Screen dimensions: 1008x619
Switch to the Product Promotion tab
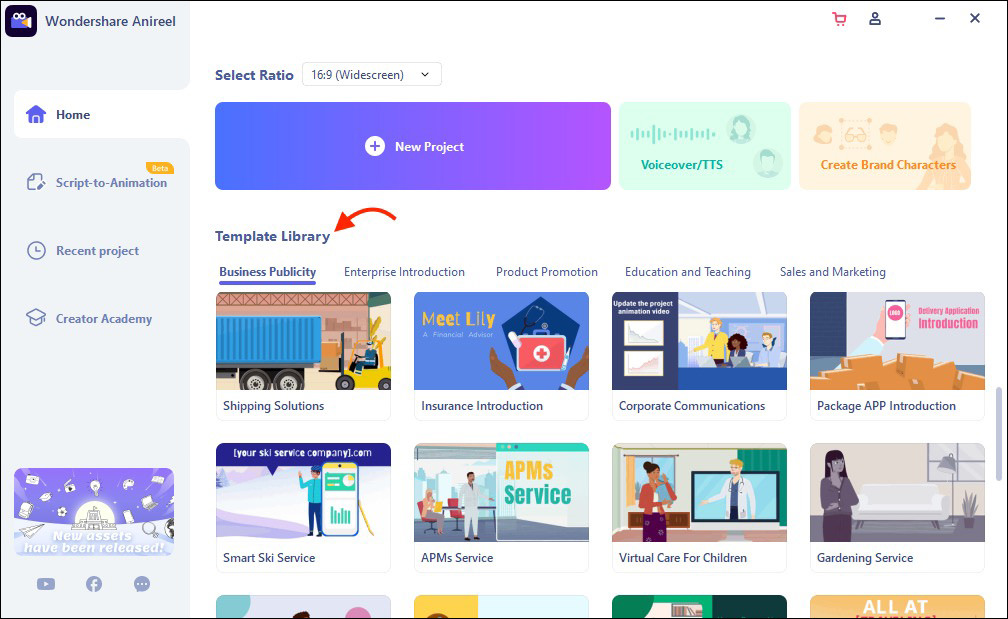(546, 272)
